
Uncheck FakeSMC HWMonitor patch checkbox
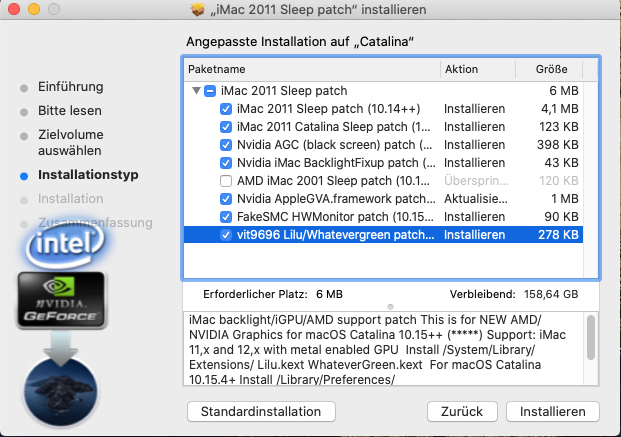(226, 217)
